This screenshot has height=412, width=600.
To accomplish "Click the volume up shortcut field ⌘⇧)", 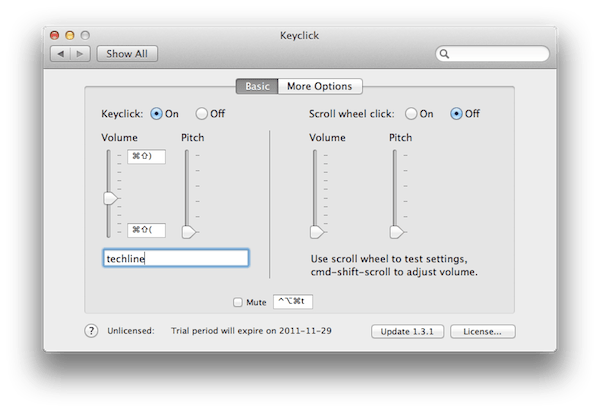I will tap(146, 156).
